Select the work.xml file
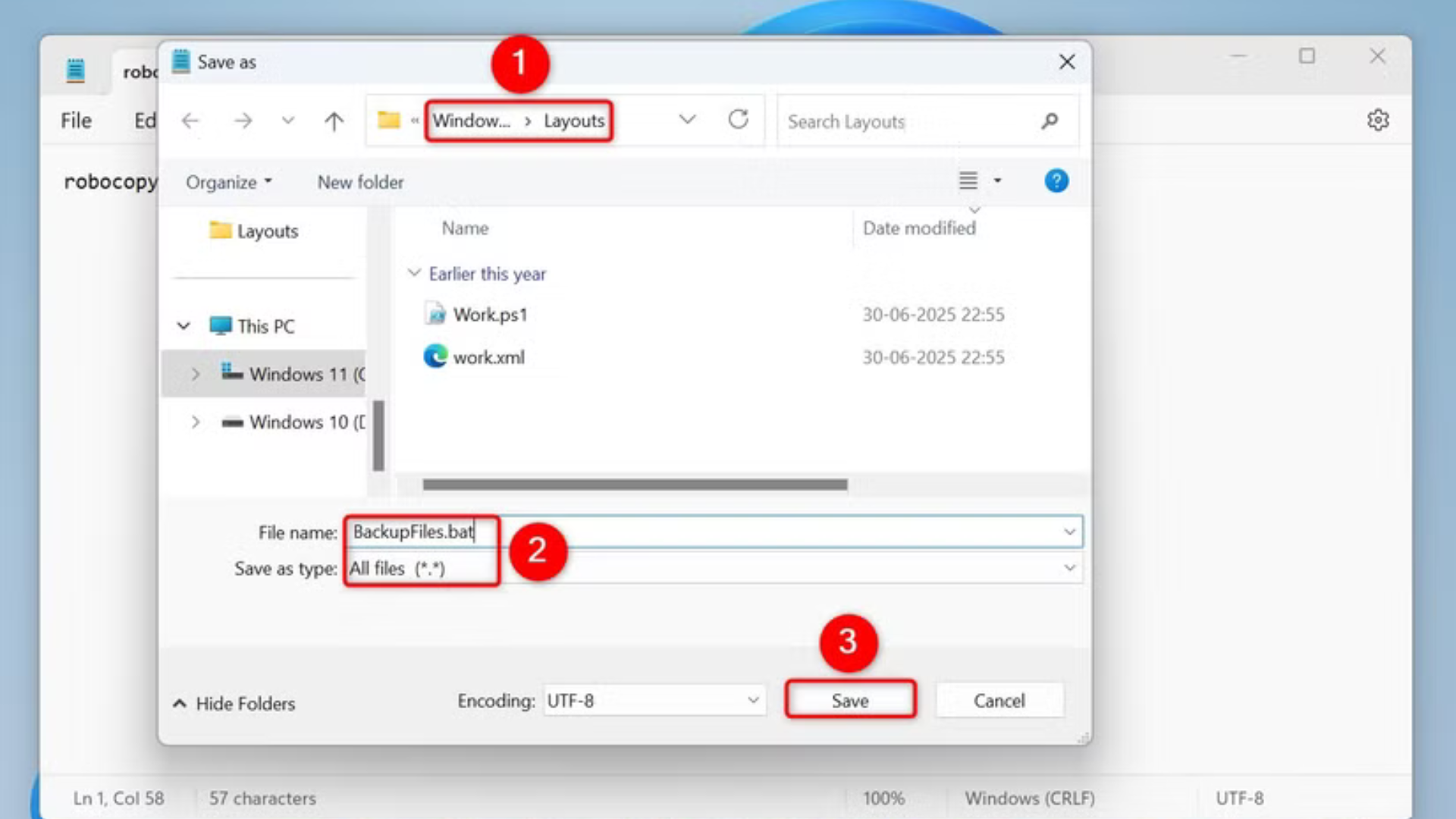This screenshot has width=1456, height=819. click(488, 356)
